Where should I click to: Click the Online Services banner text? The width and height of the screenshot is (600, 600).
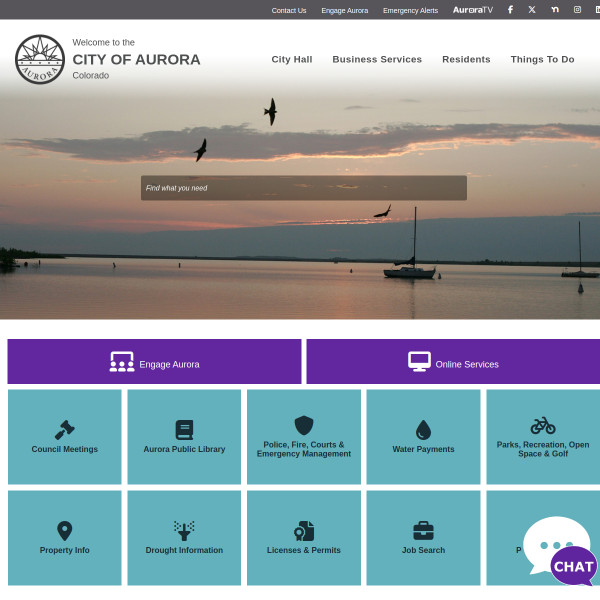467,364
